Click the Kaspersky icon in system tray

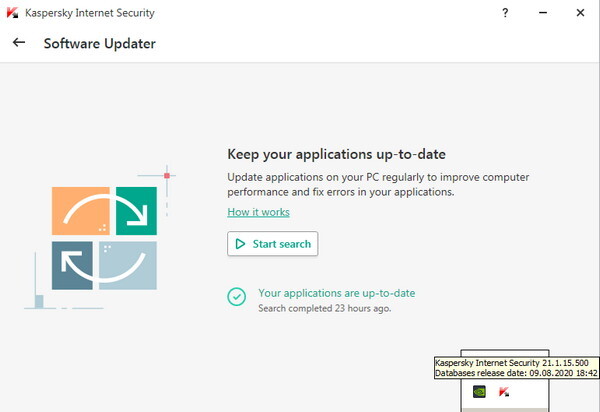click(504, 392)
